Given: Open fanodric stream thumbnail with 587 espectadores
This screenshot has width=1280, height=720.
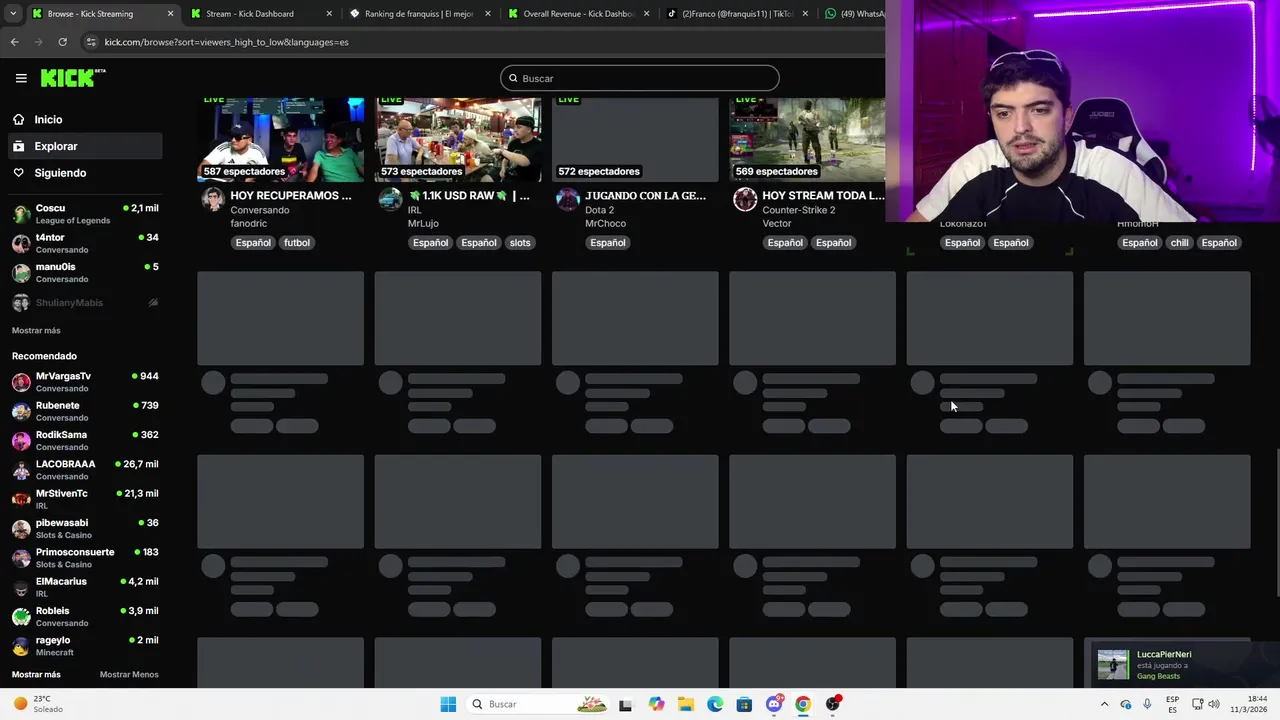Looking at the screenshot, I should pos(281,139).
